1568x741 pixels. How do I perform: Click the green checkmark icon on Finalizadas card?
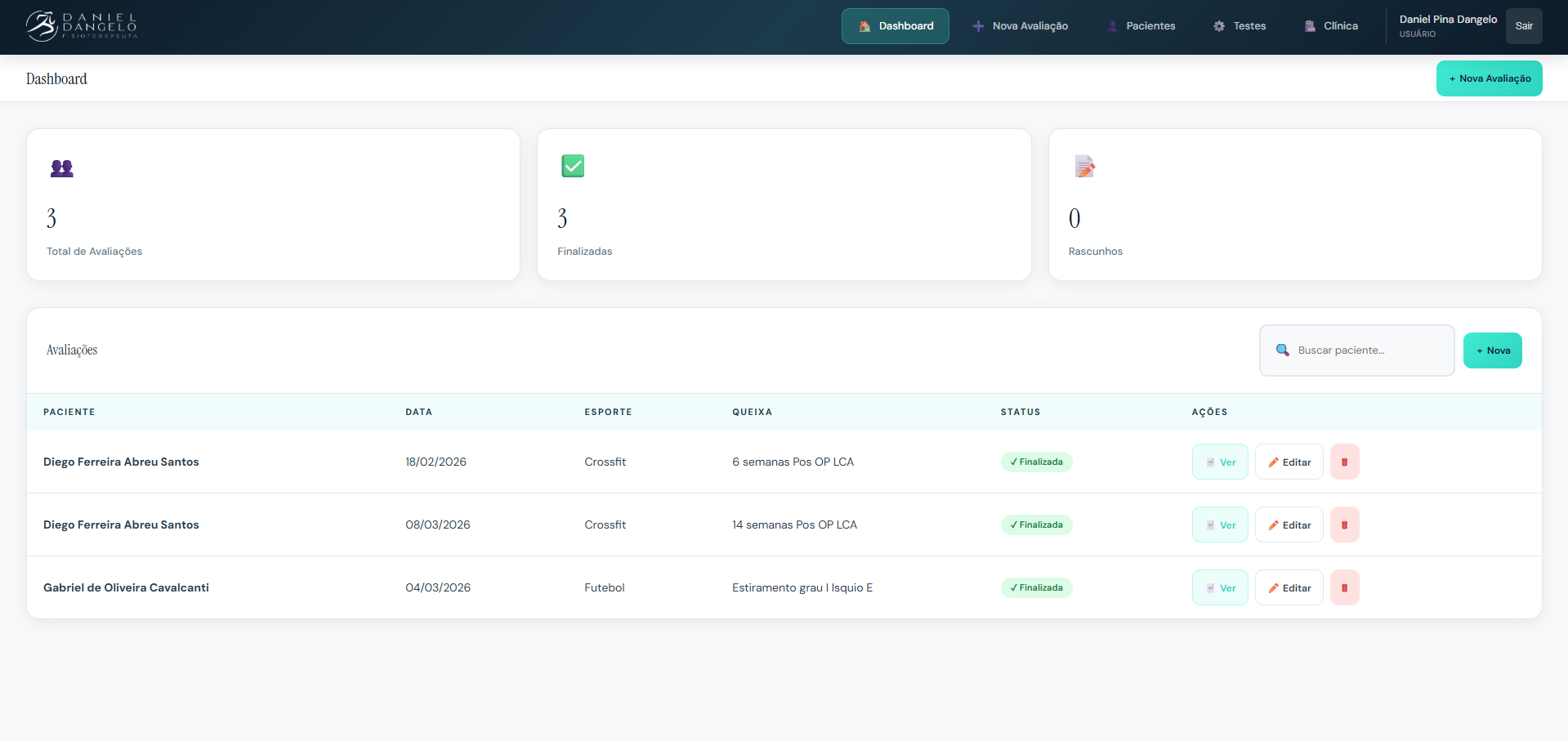click(x=573, y=166)
